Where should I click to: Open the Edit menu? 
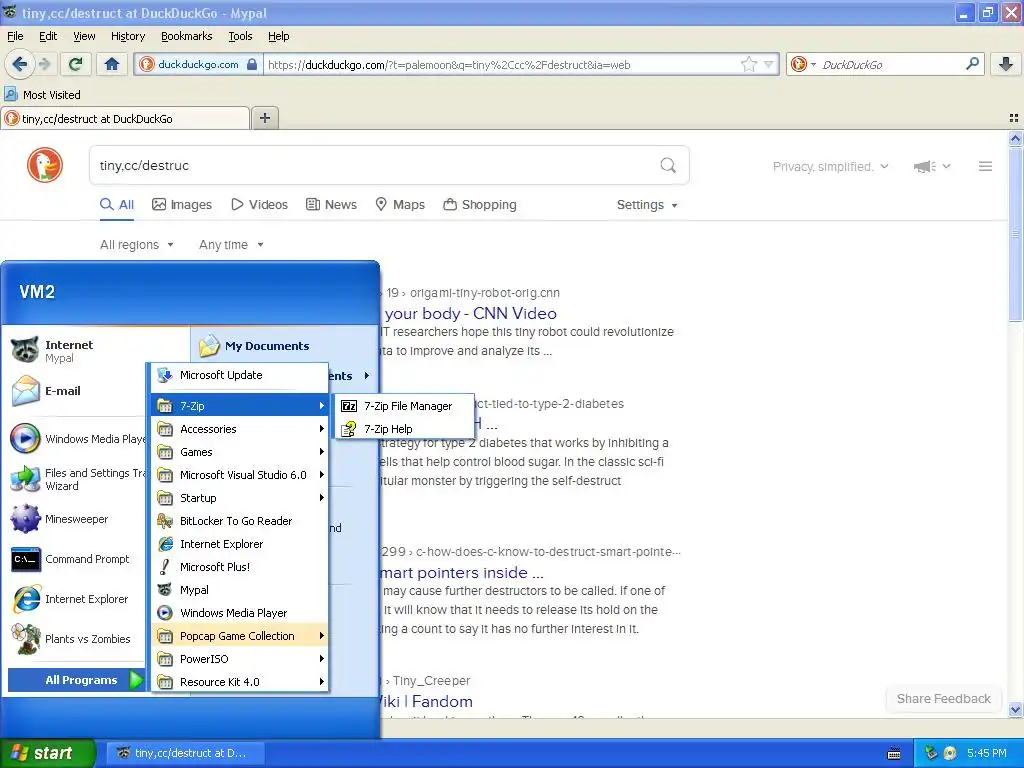pos(48,36)
